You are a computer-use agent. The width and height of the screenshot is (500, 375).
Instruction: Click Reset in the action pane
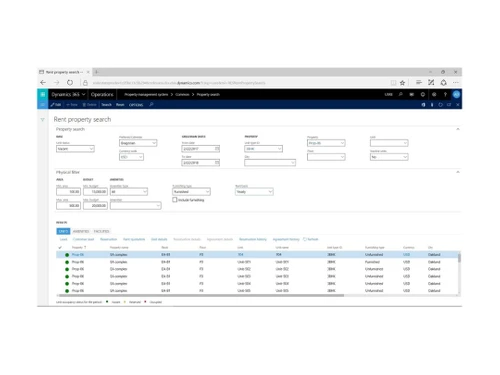(120, 105)
